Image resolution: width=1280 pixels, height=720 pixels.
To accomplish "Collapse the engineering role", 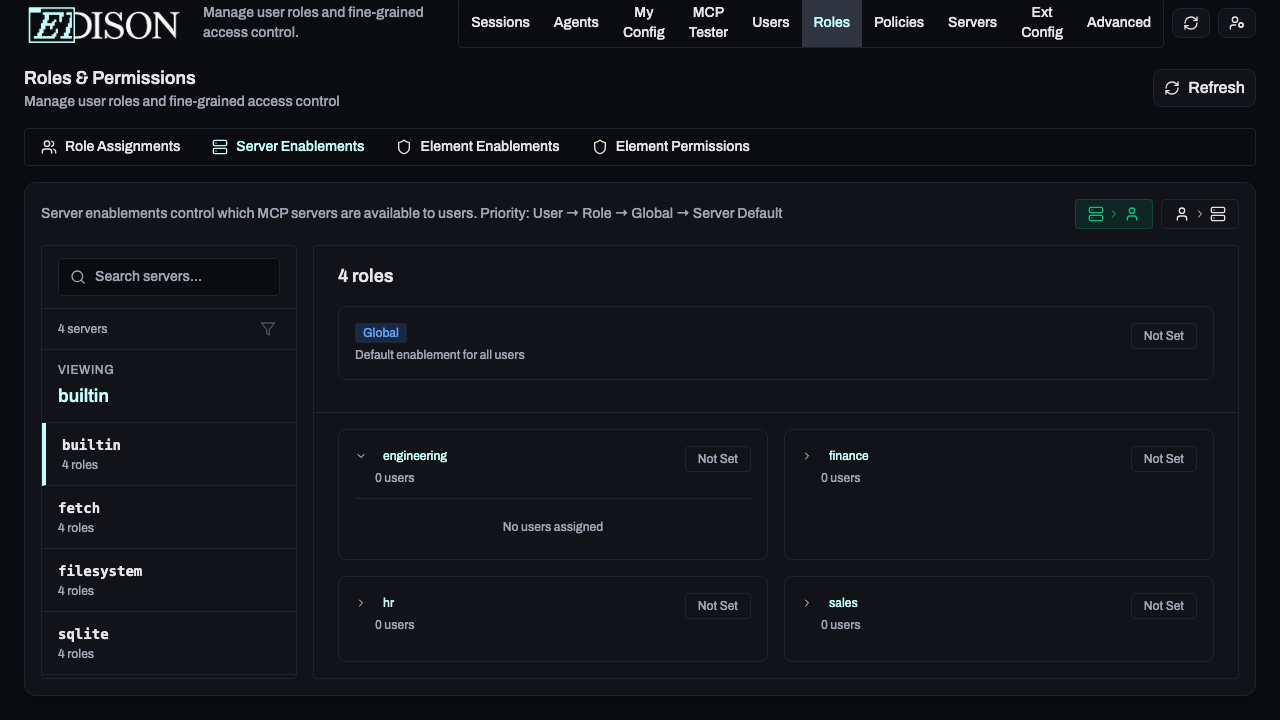I will [361, 456].
